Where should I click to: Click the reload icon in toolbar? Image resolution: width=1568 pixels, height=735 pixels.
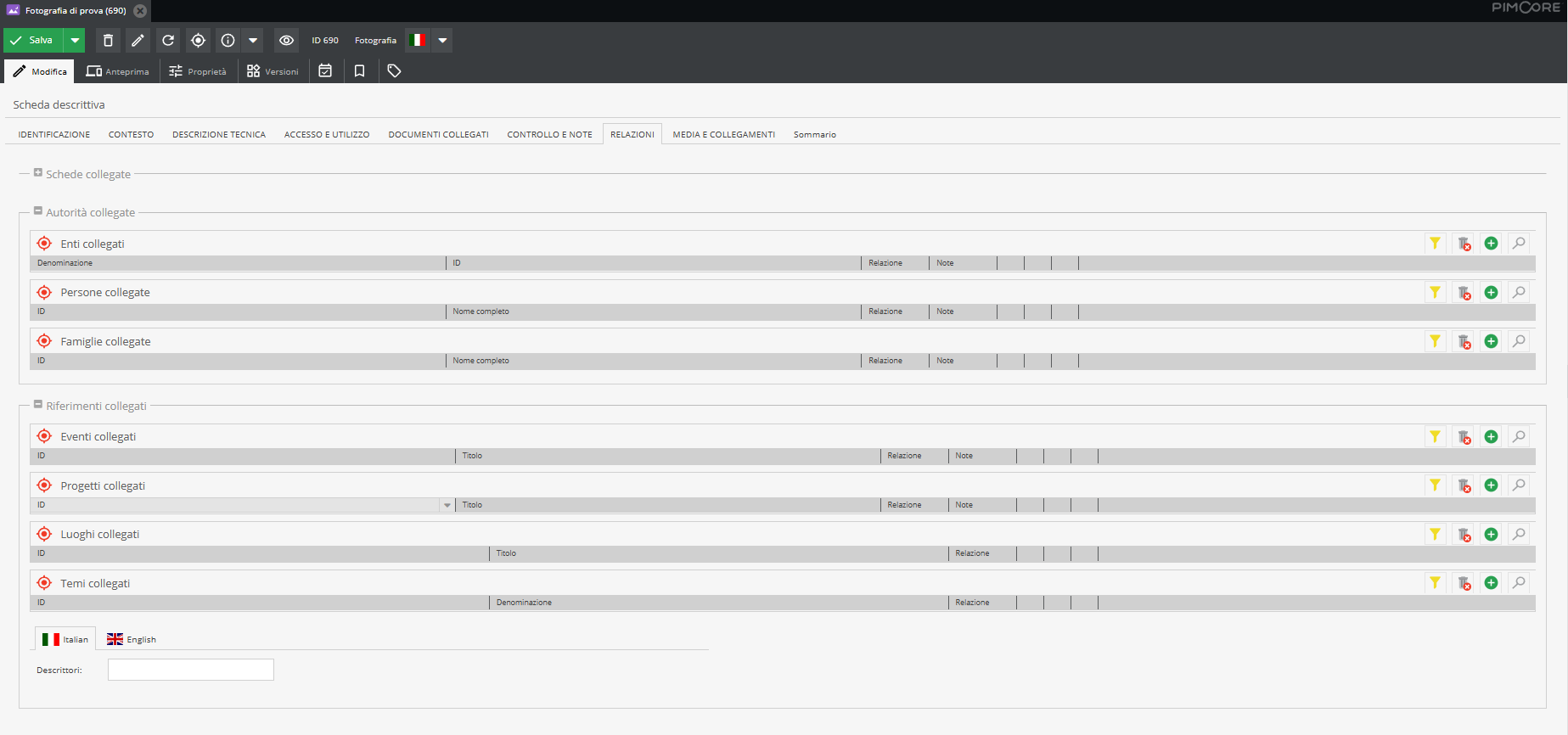168,41
